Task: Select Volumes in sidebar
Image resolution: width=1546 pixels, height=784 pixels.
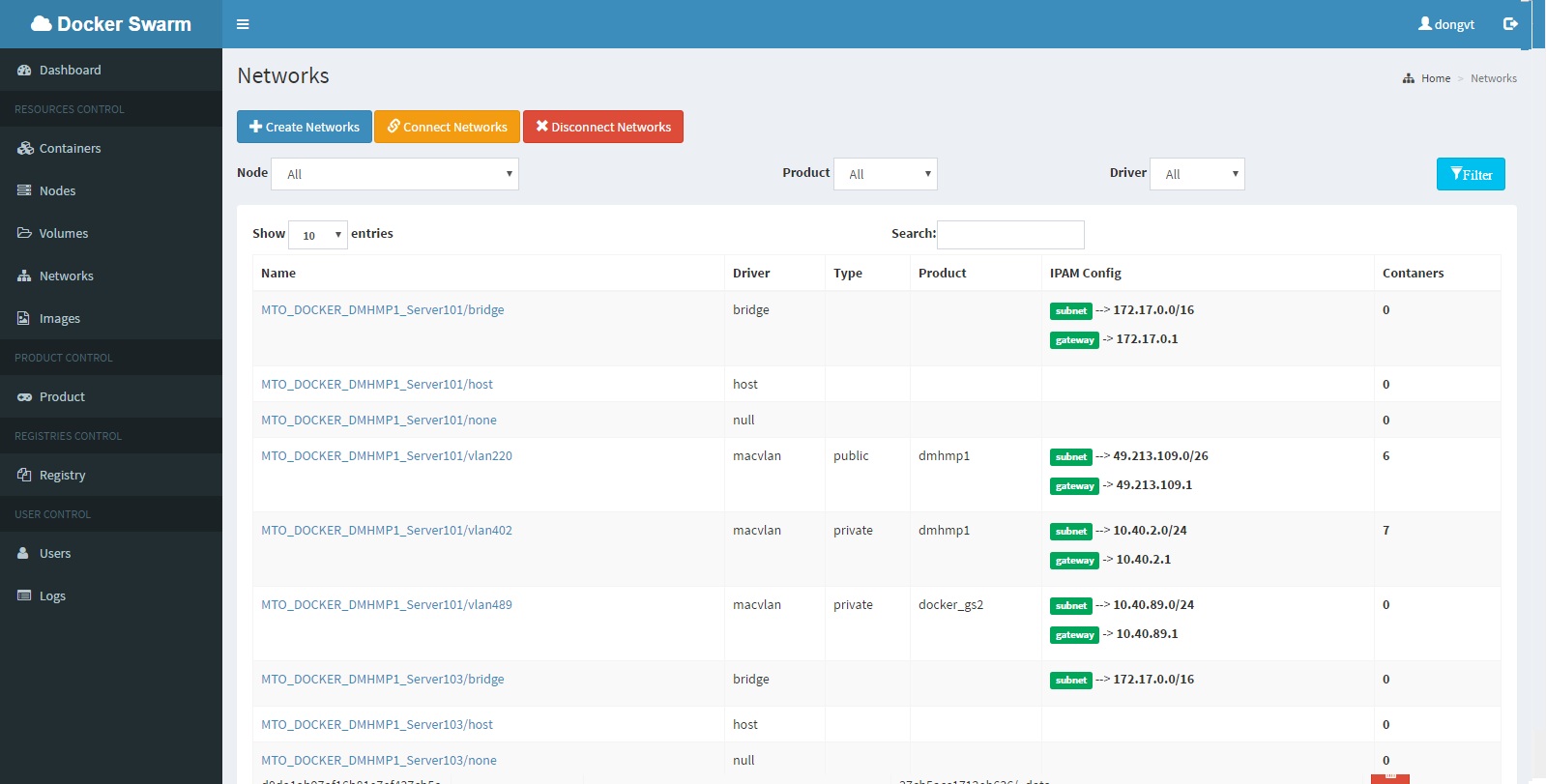Action: [111, 234]
